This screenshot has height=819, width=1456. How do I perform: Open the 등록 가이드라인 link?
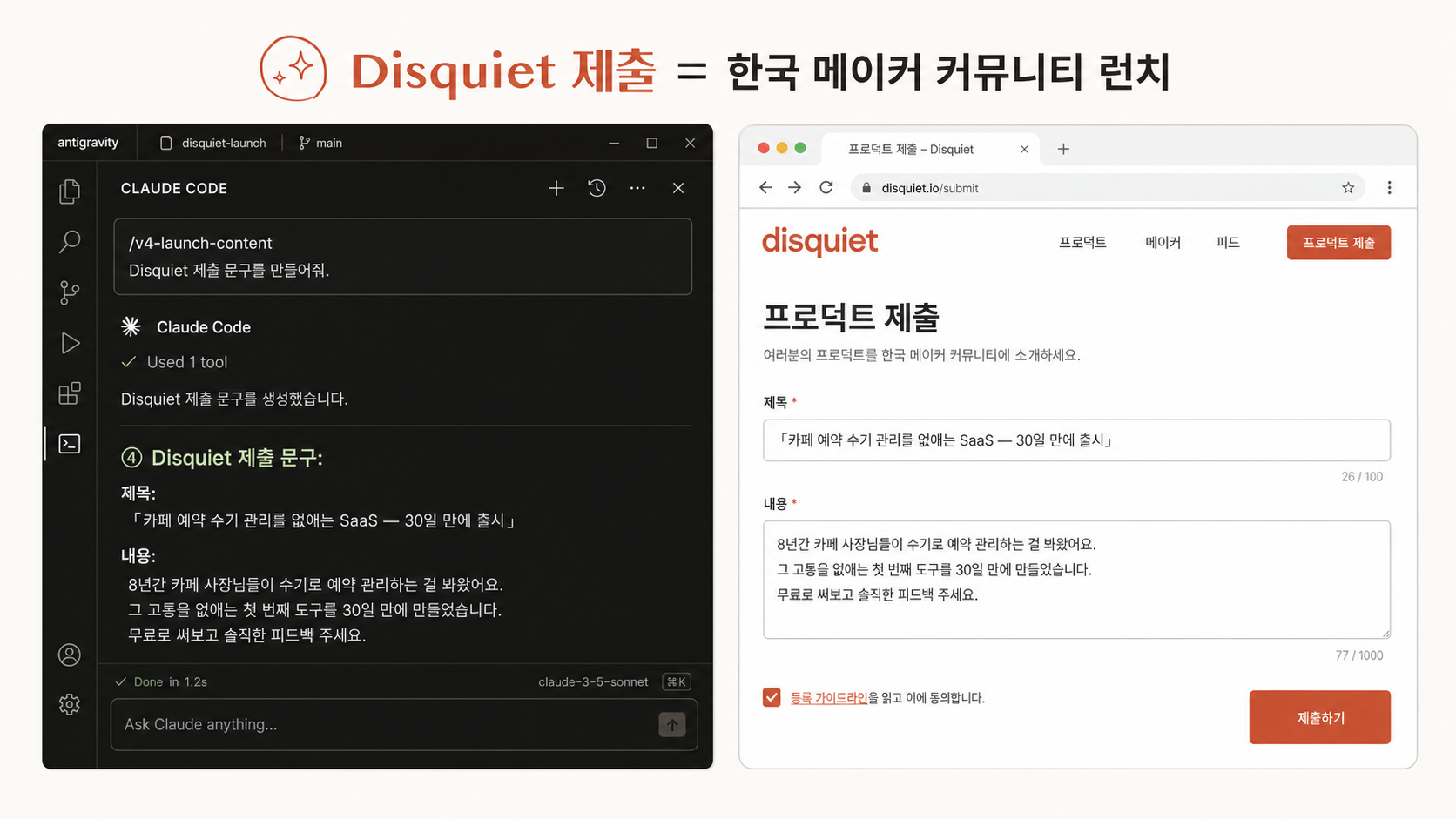point(829,697)
